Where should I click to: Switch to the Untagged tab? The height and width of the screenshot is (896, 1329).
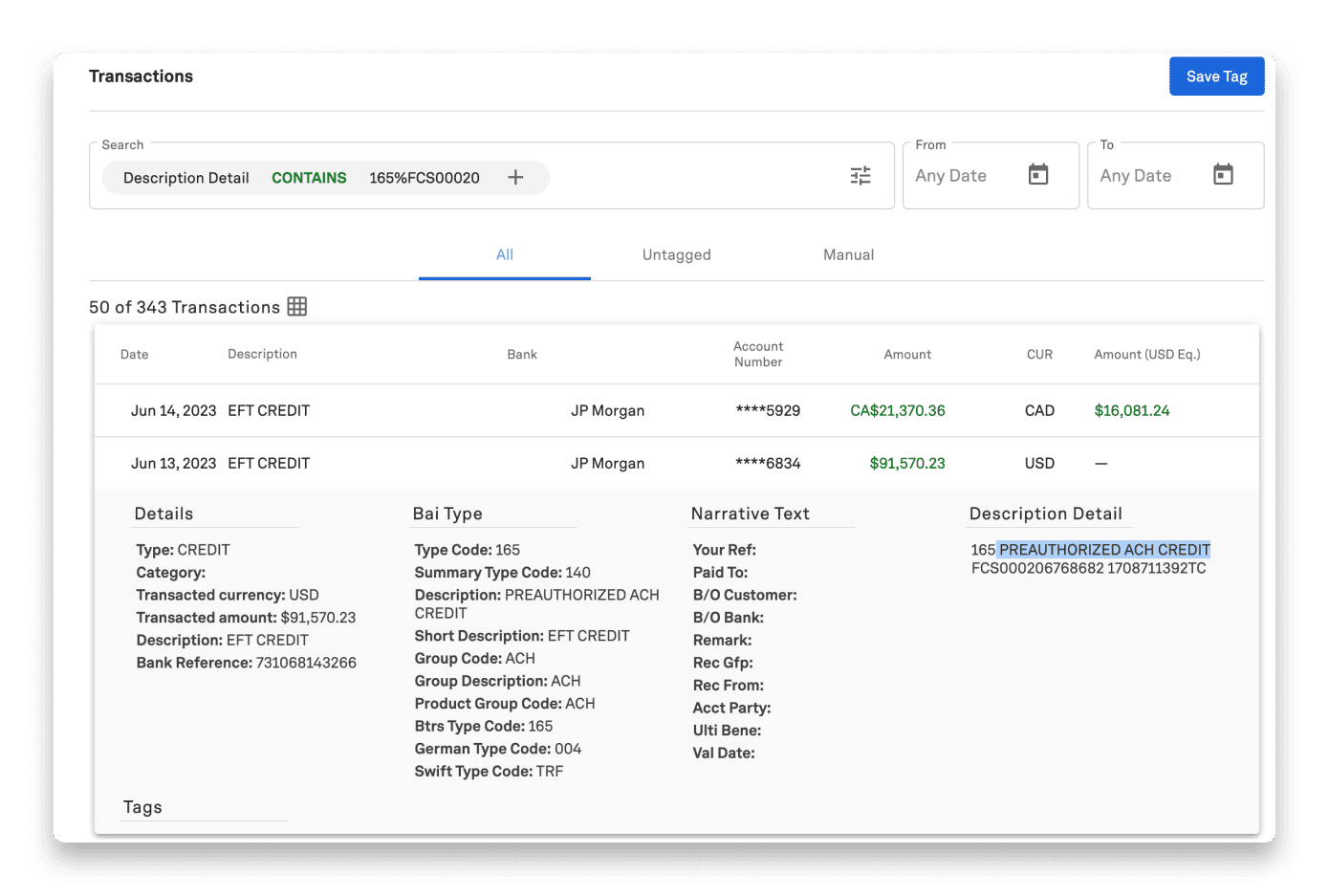(x=676, y=254)
